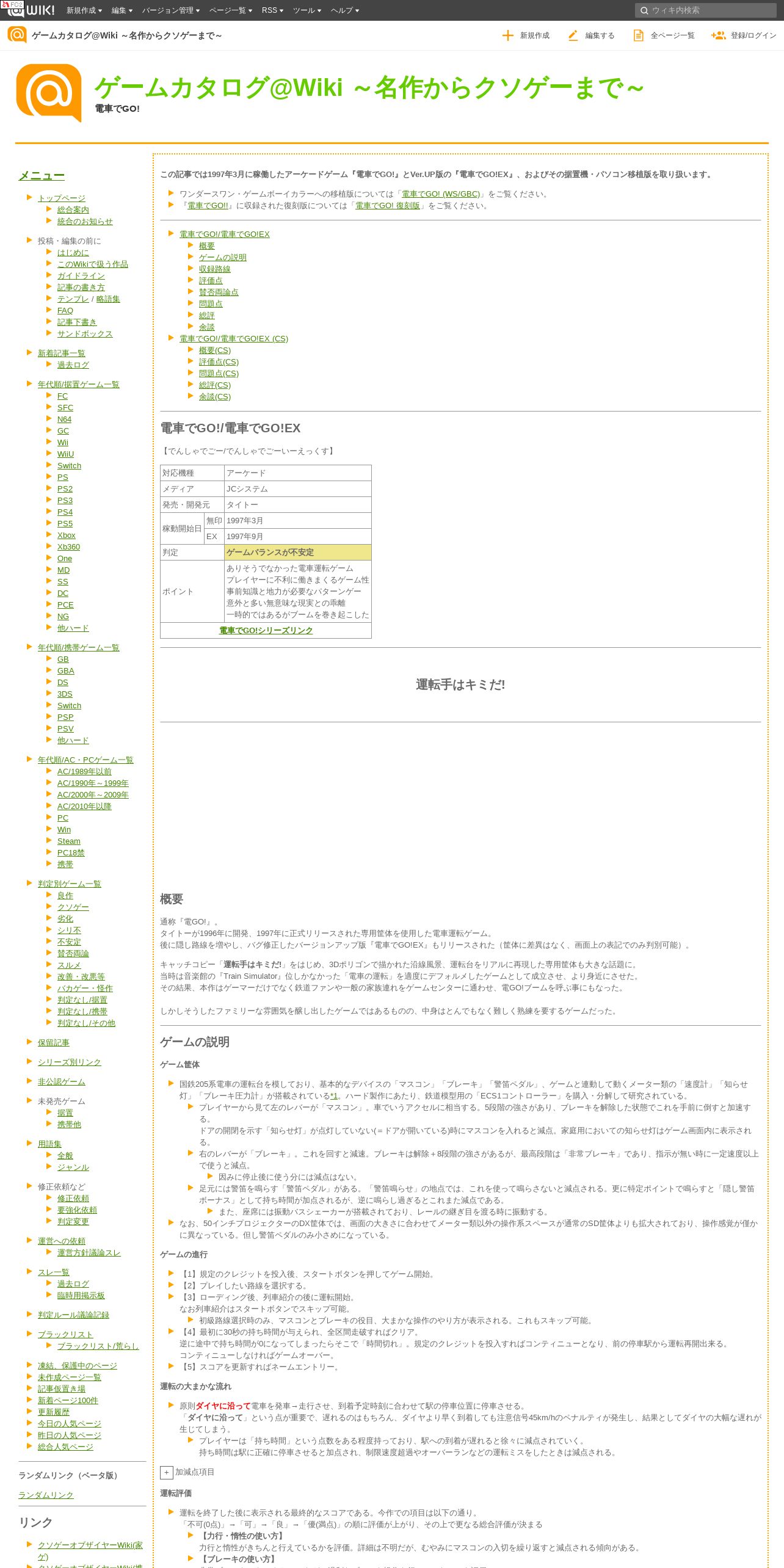Open AC/1990年～1999年 list link
Viewport: 784px width, 1568px height.
93,783
